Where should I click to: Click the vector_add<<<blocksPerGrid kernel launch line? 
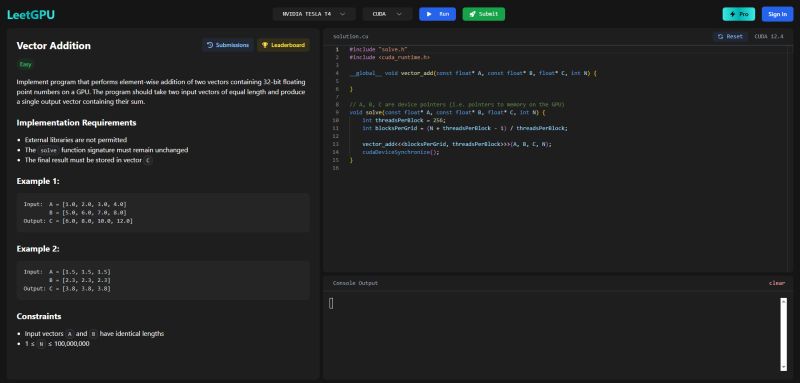coord(457,144)
